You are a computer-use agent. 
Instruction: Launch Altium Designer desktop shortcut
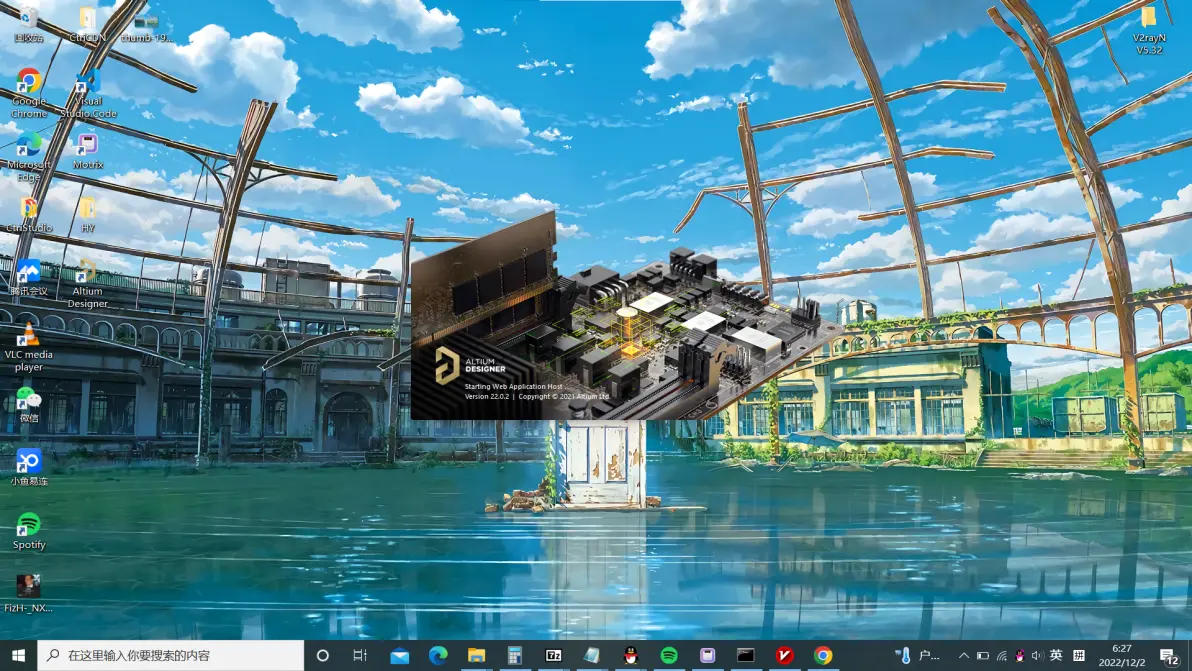tap(87, 283)
